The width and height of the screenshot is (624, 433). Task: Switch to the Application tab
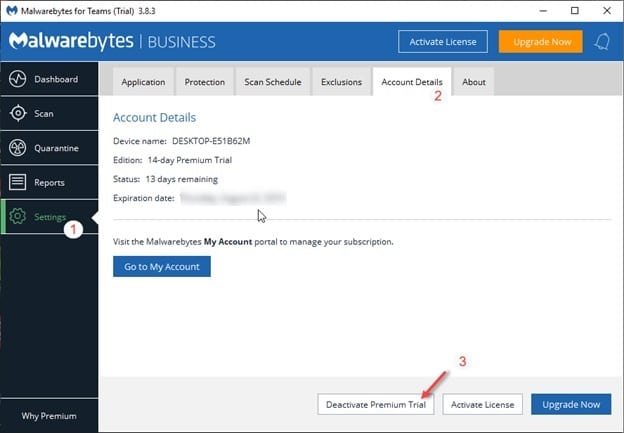tap(143, 82)
